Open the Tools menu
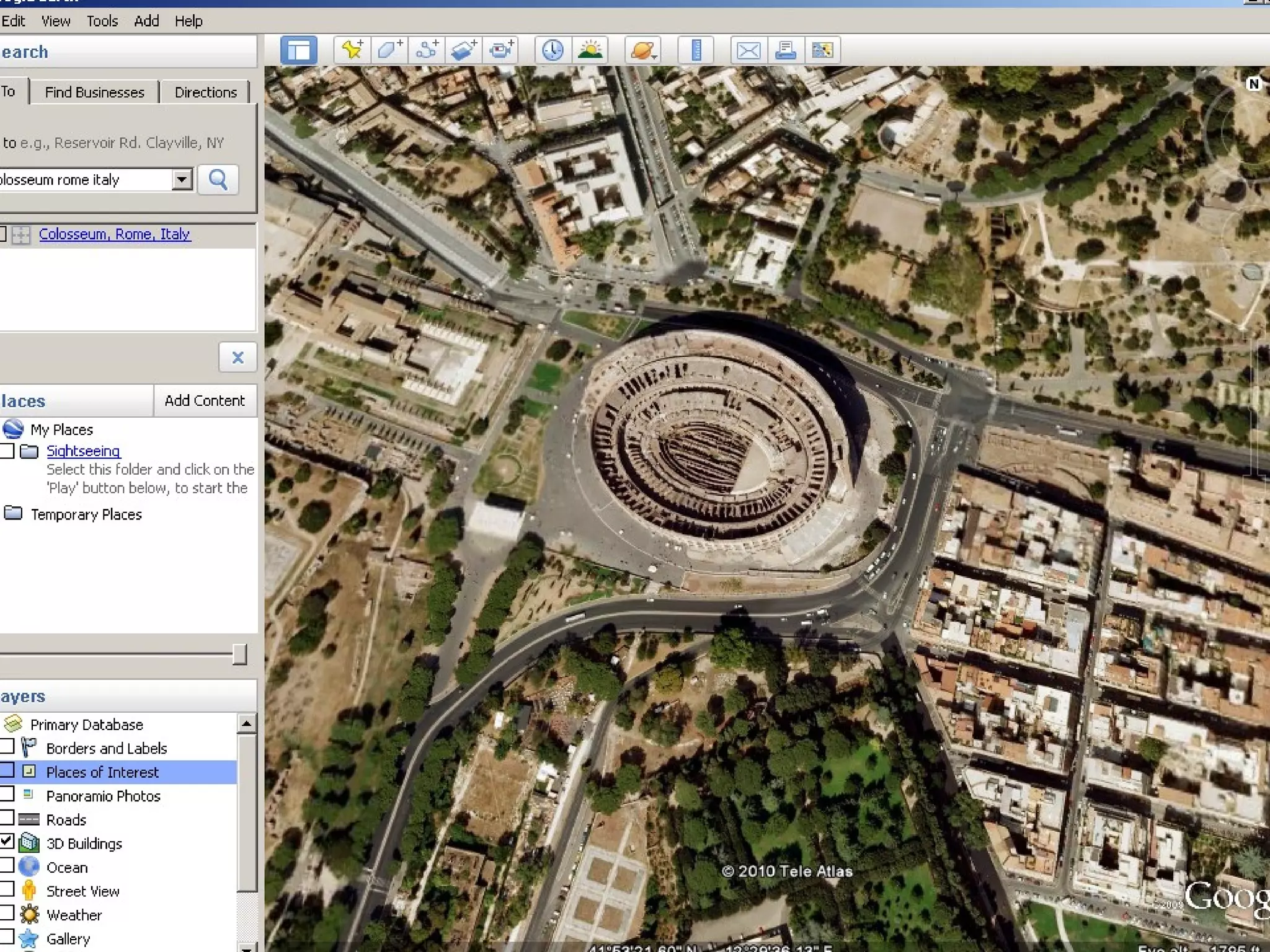The image size is (1270, 952). point(102,21)
